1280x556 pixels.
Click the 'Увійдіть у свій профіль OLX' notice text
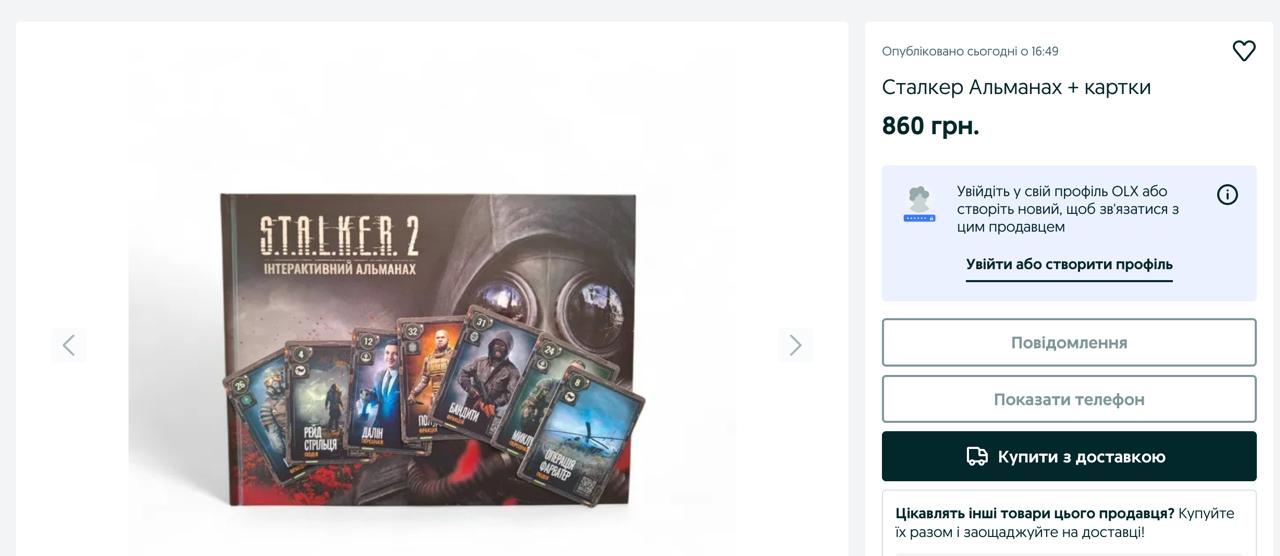[x=1067, y=209]
